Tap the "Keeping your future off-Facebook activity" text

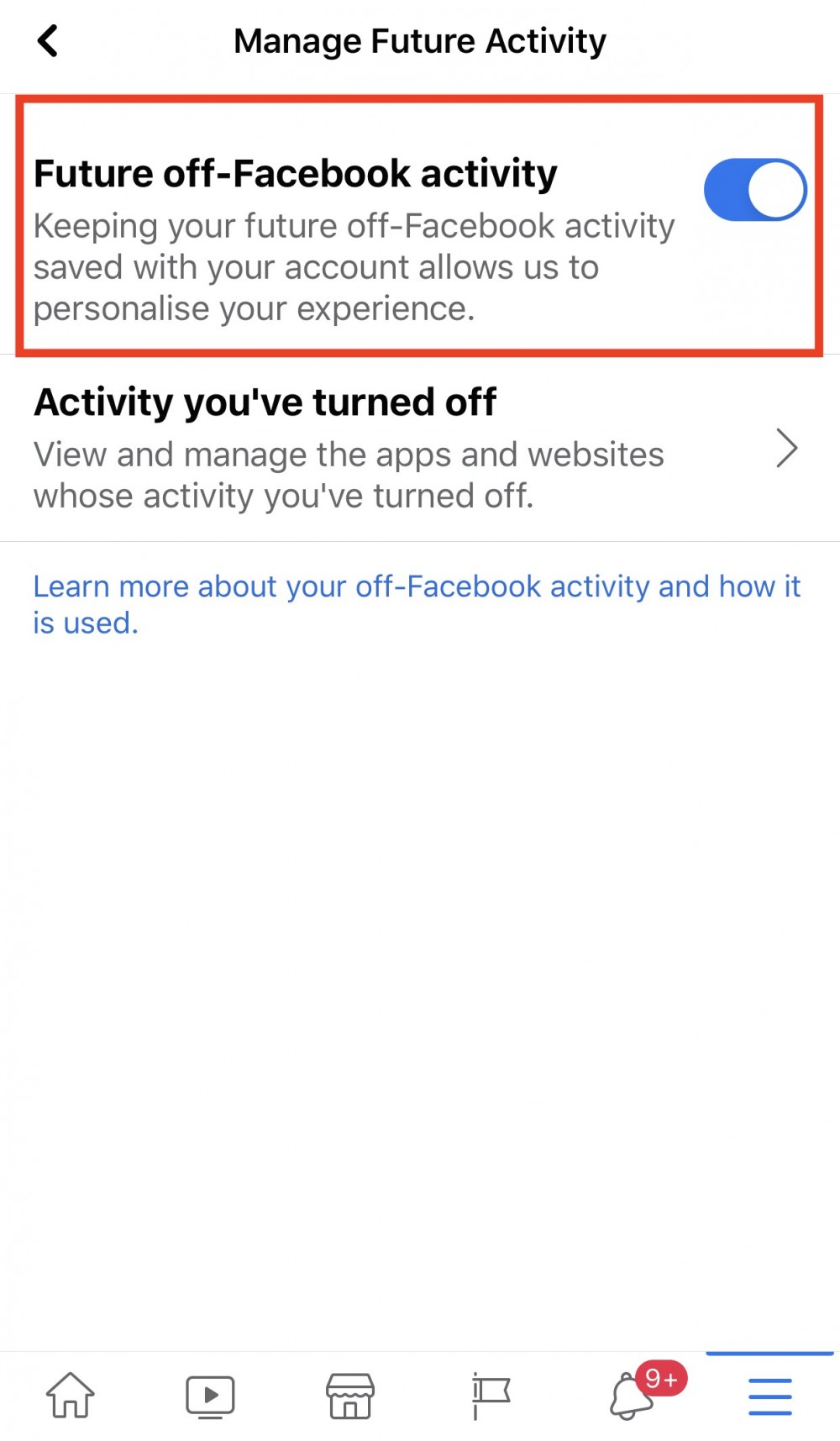point(354,226)
